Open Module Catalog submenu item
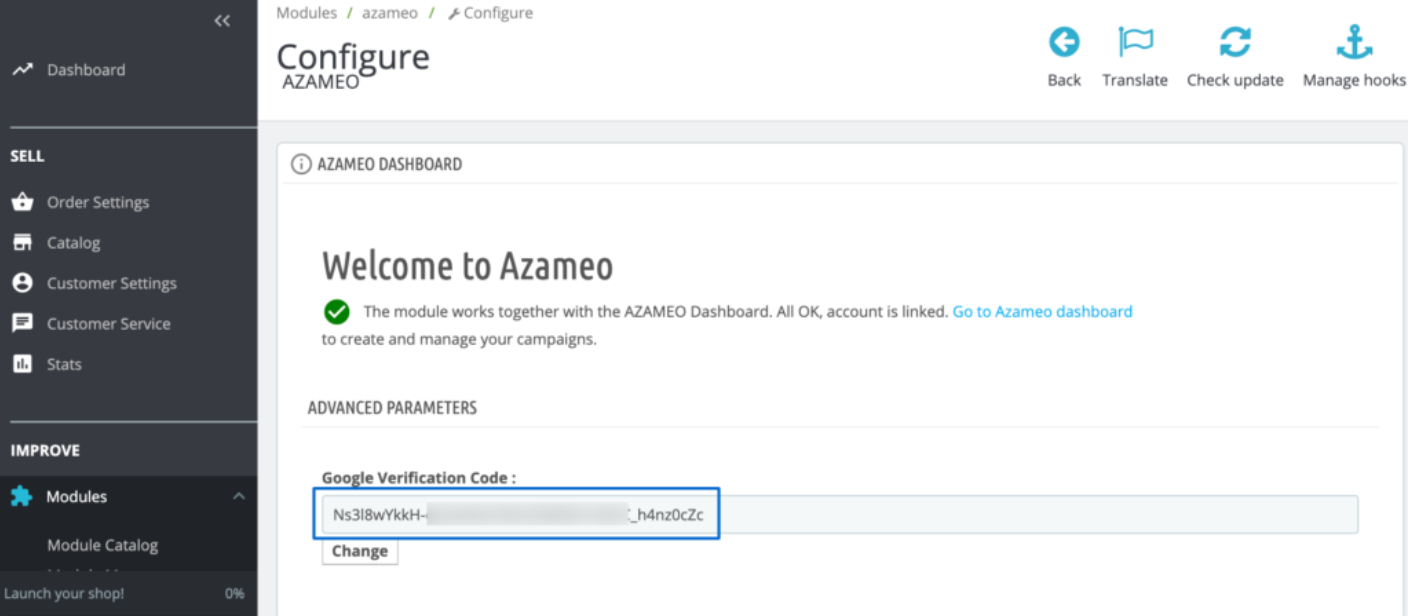This screenshot has width=1412, height=616. [x=102, y=546]
